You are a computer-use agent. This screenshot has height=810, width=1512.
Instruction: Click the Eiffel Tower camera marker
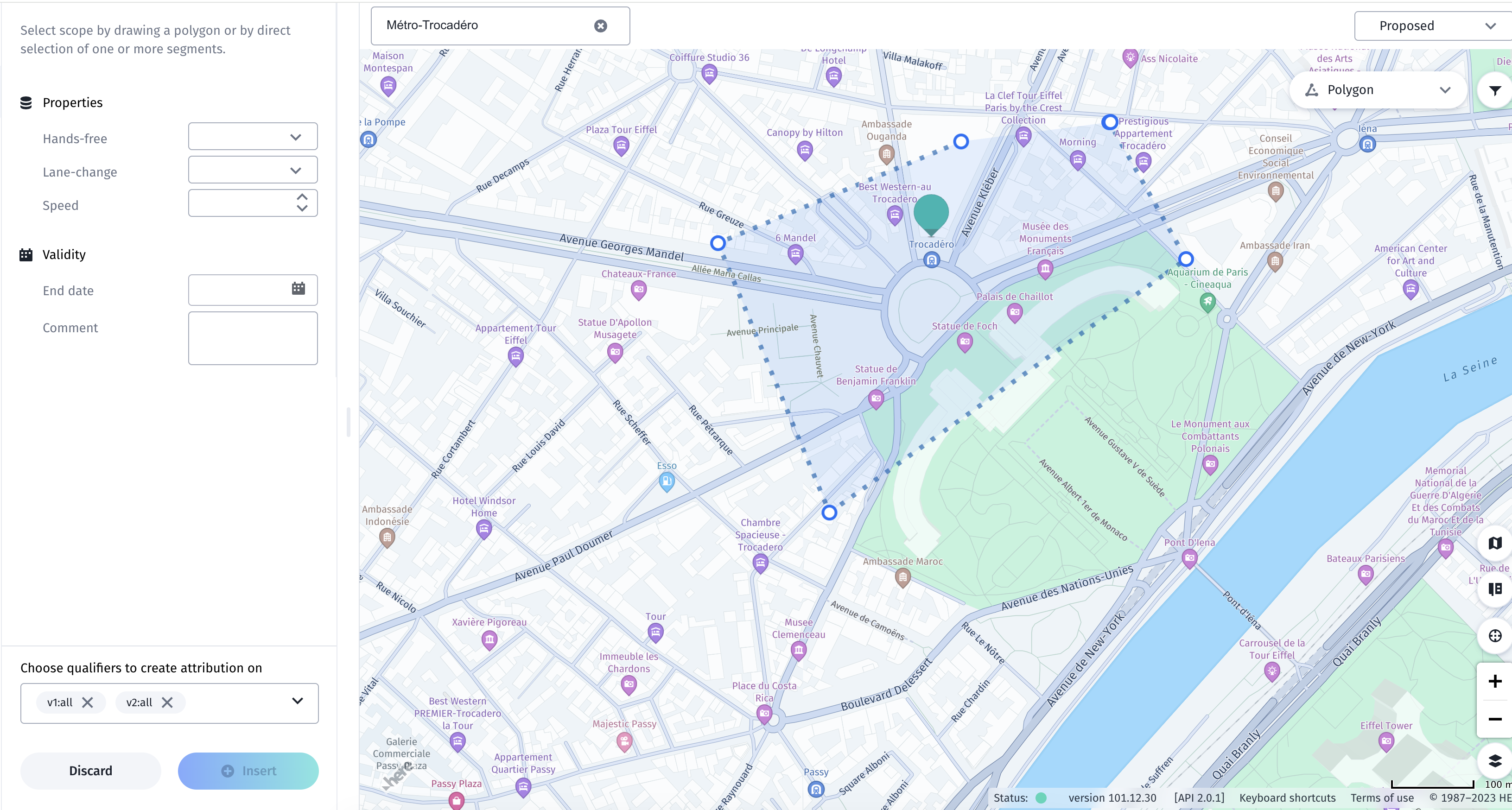click(1386, 741)
